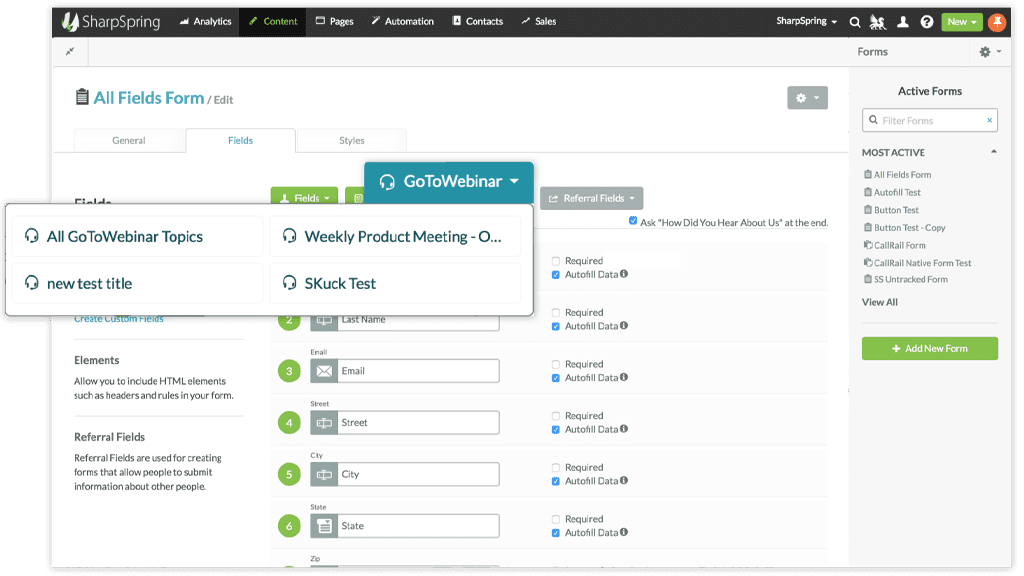Click View All forms link

[880, 302]
